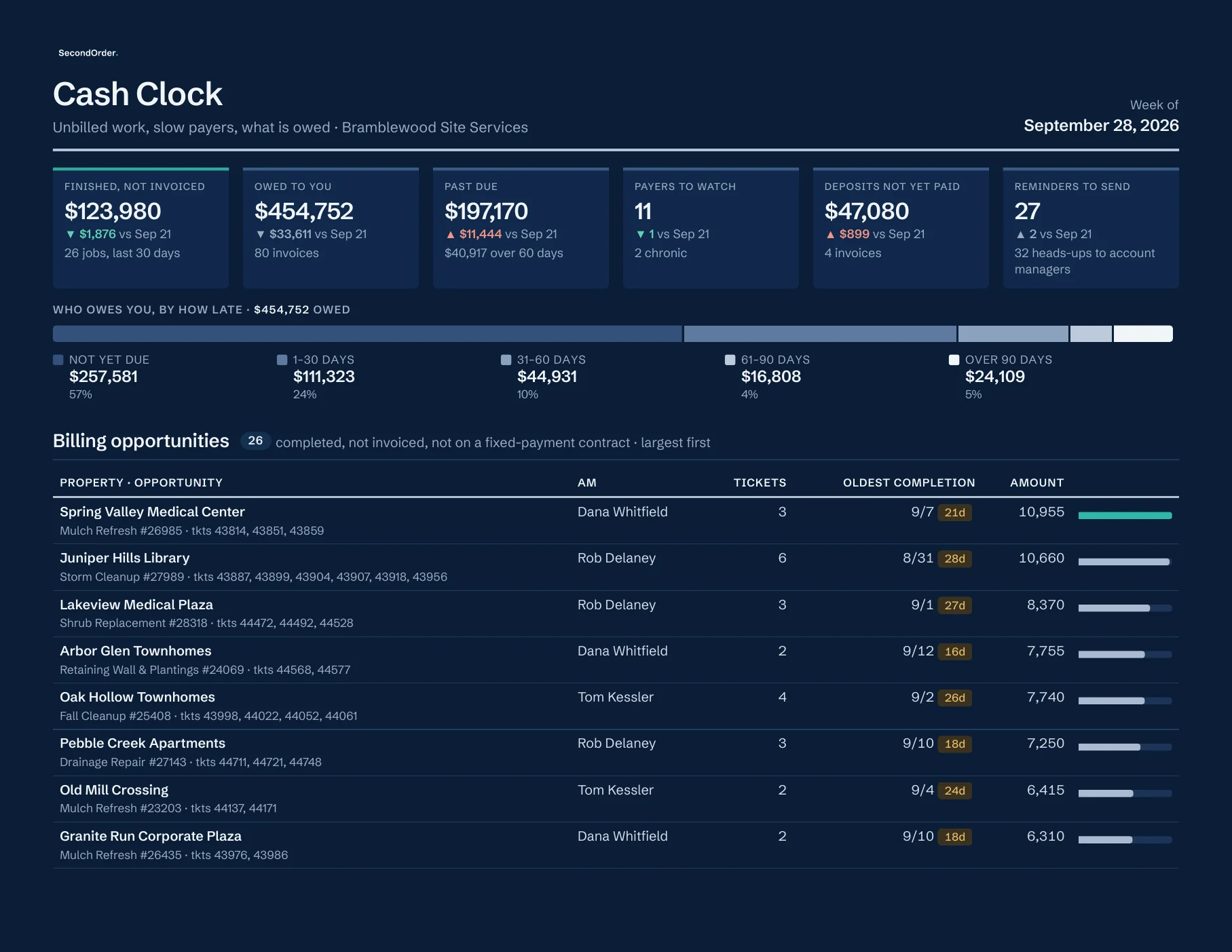Screen dimensions: 1232x952
Task: Open the Spring Valley Medical Center row
Action: [616, 521]
